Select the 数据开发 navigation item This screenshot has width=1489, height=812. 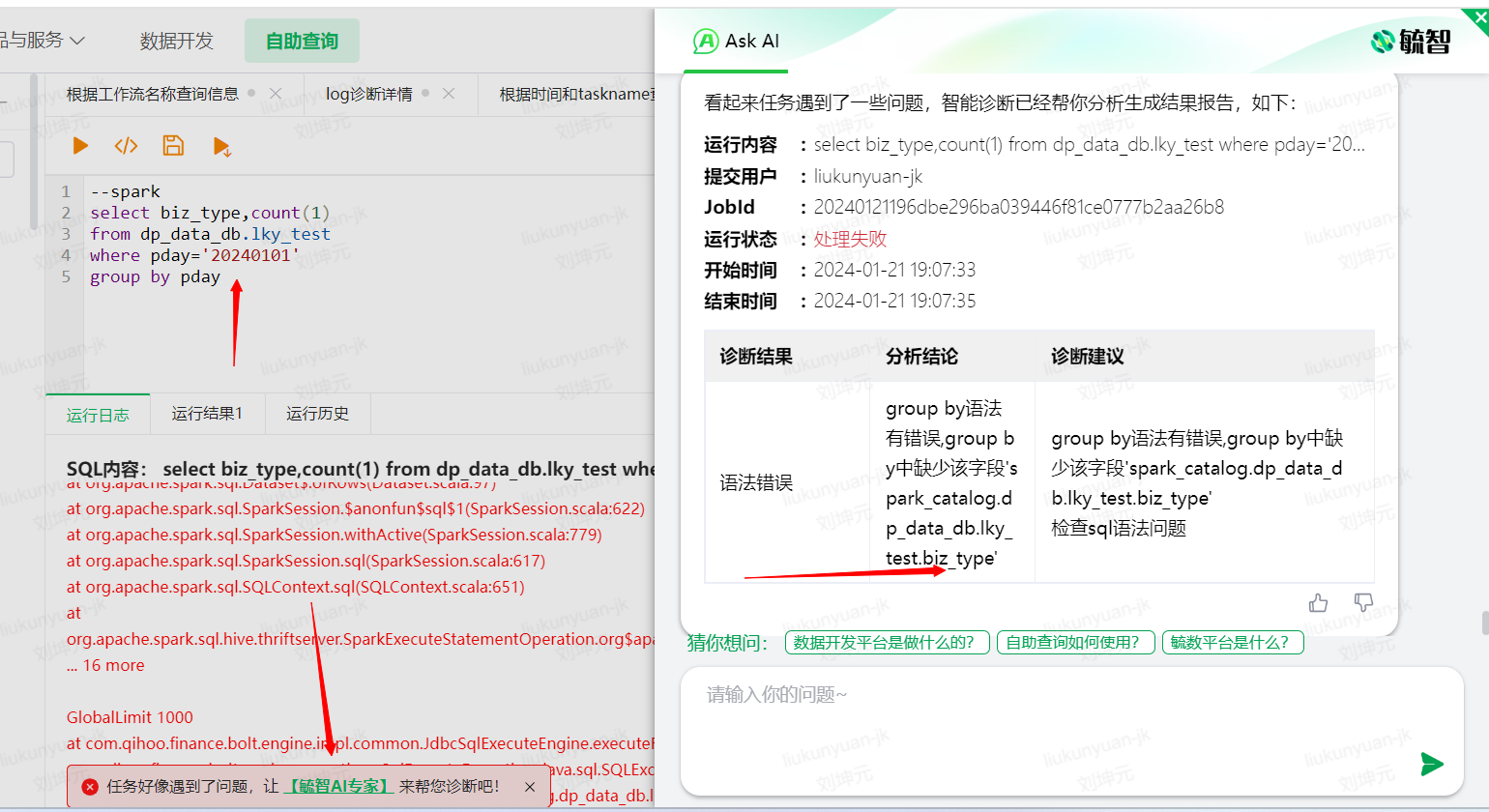tap(176, 41)
